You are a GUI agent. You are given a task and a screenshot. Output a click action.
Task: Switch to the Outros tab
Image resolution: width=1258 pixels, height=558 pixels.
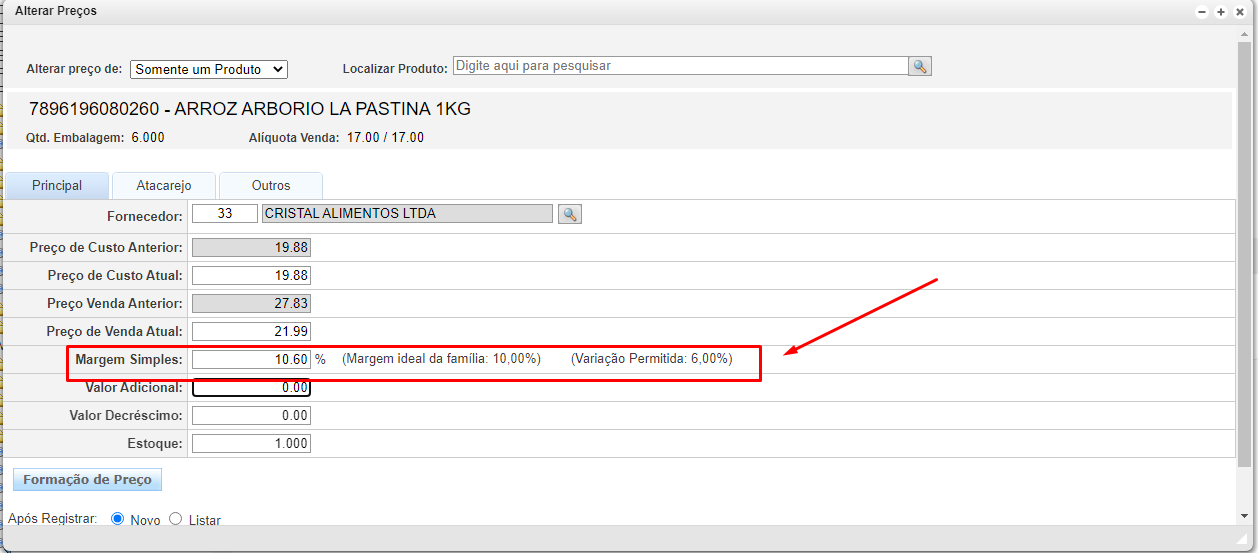click(271, 186)
